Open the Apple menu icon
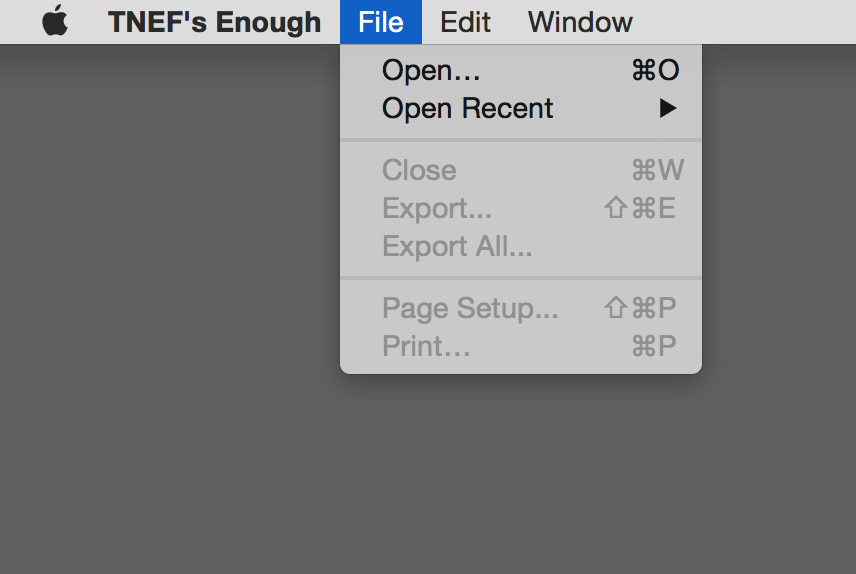856x574 pixels. [x=55, y=21]
